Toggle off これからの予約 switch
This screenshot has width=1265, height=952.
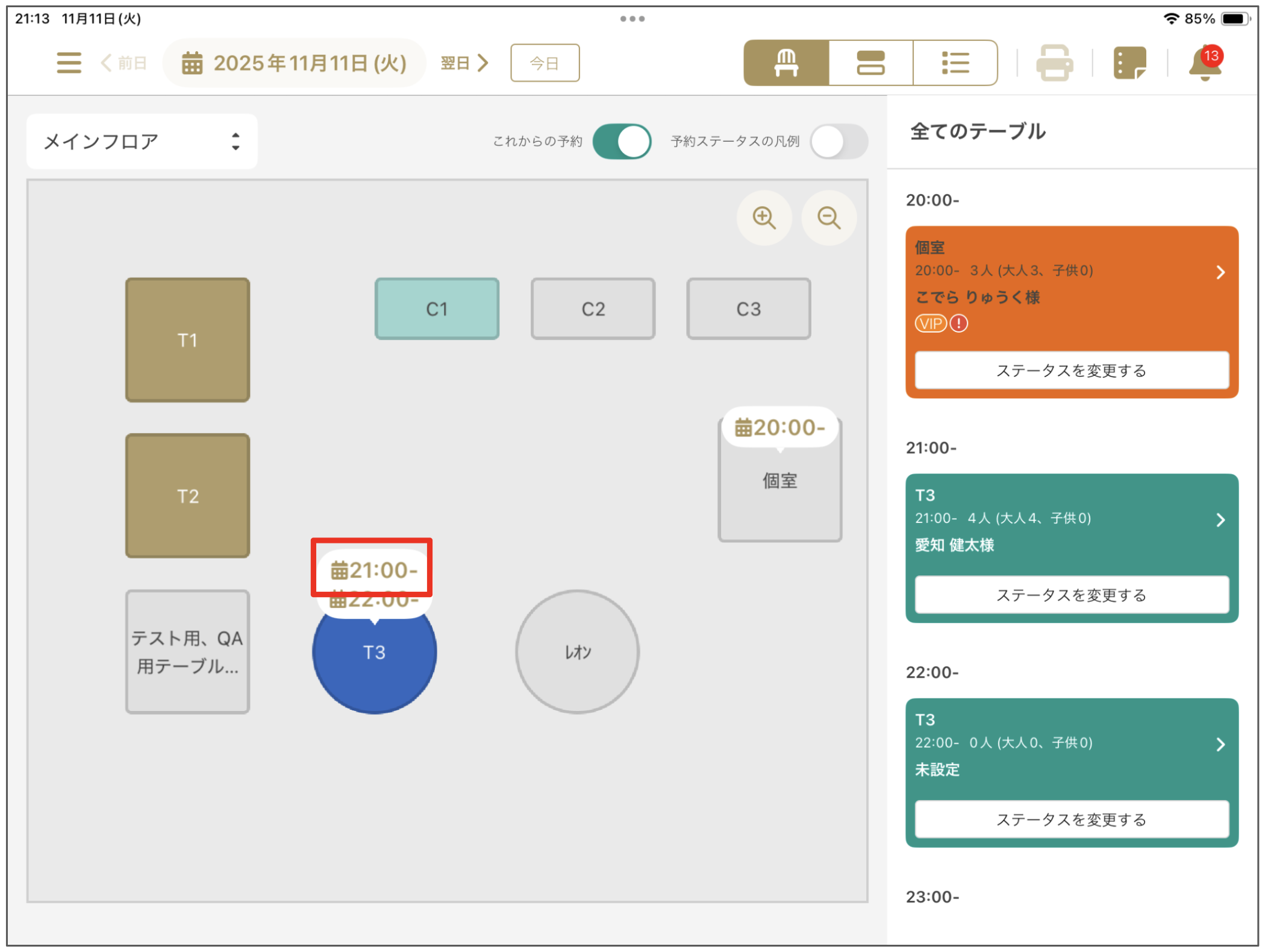(x=622, y=142)
